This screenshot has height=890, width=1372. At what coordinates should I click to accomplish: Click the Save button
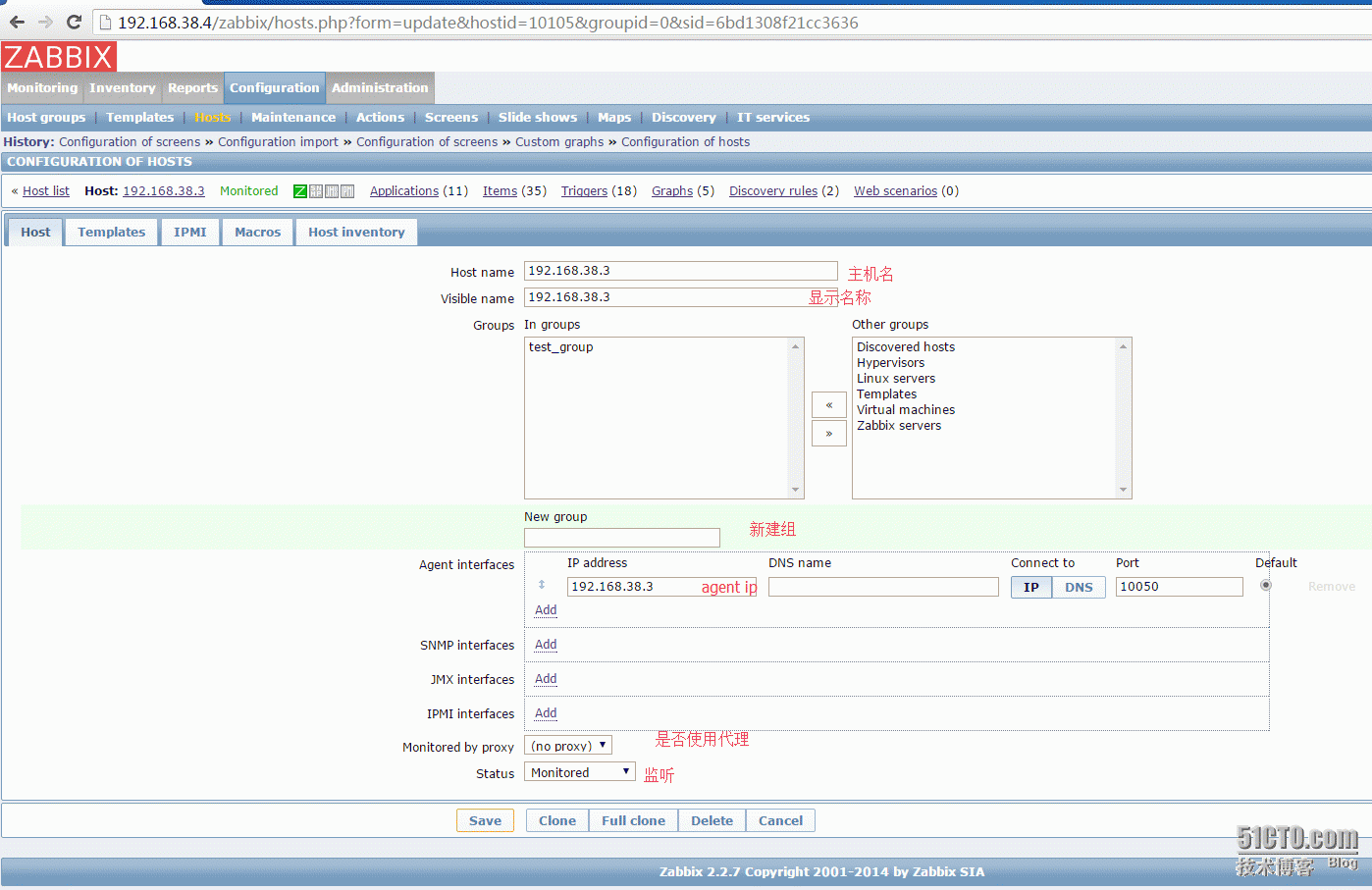485,820
